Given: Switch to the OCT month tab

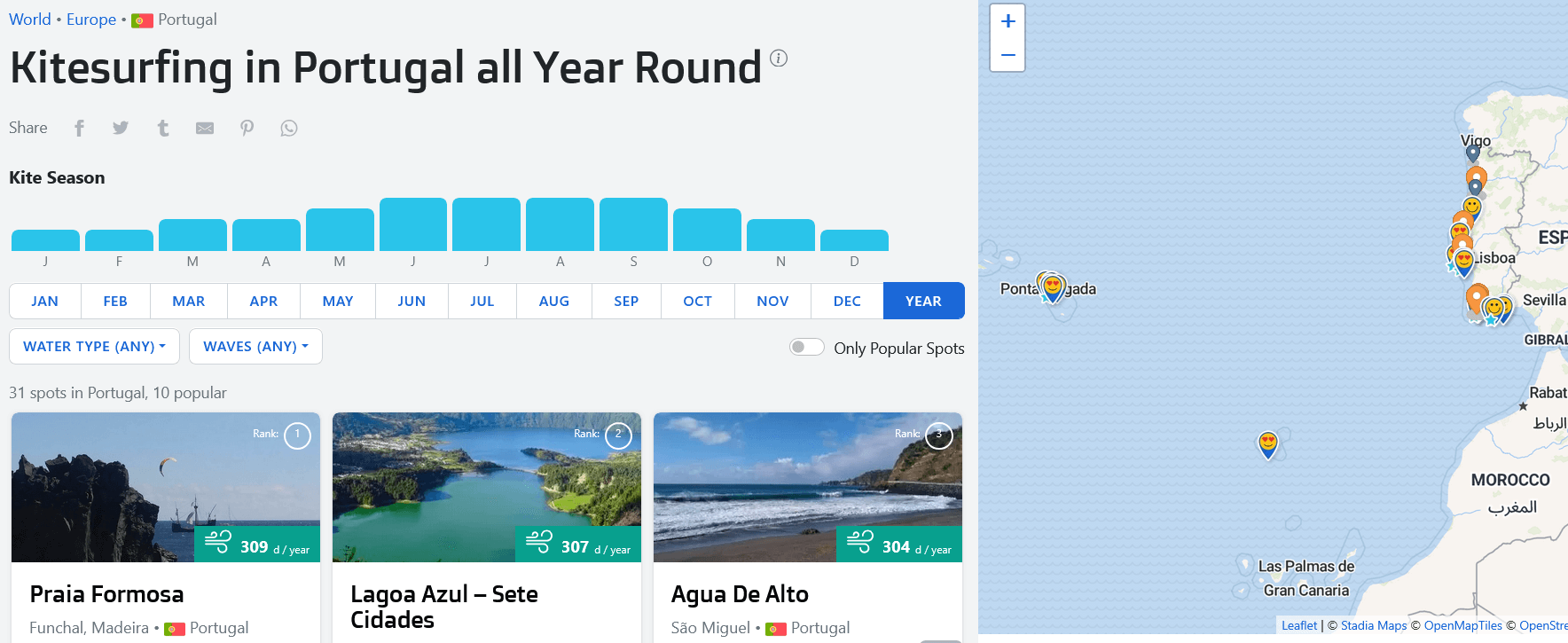Looking at the screenshot, I should (697, 301).
